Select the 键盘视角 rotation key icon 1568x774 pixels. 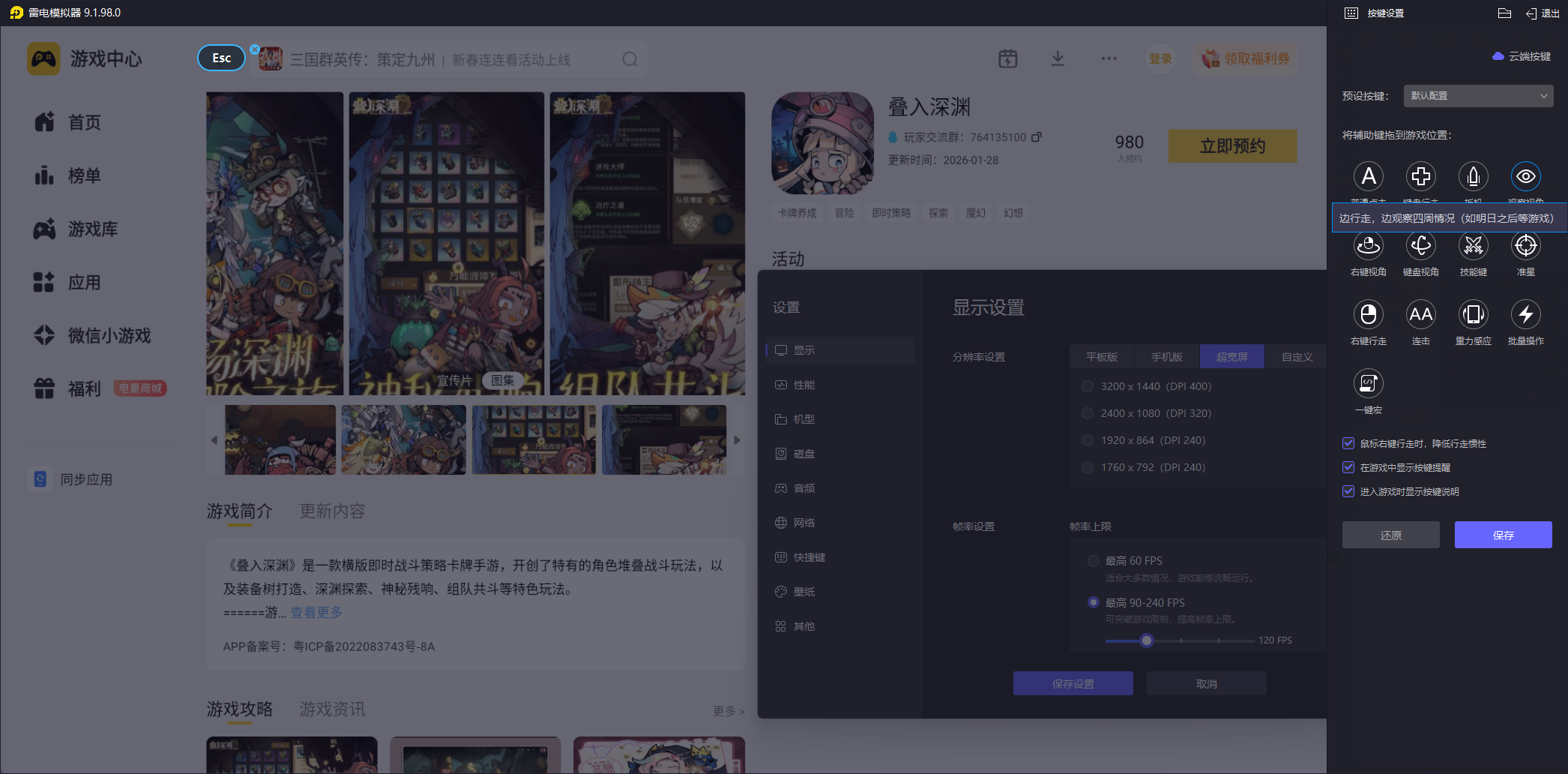coord(1421,245)
